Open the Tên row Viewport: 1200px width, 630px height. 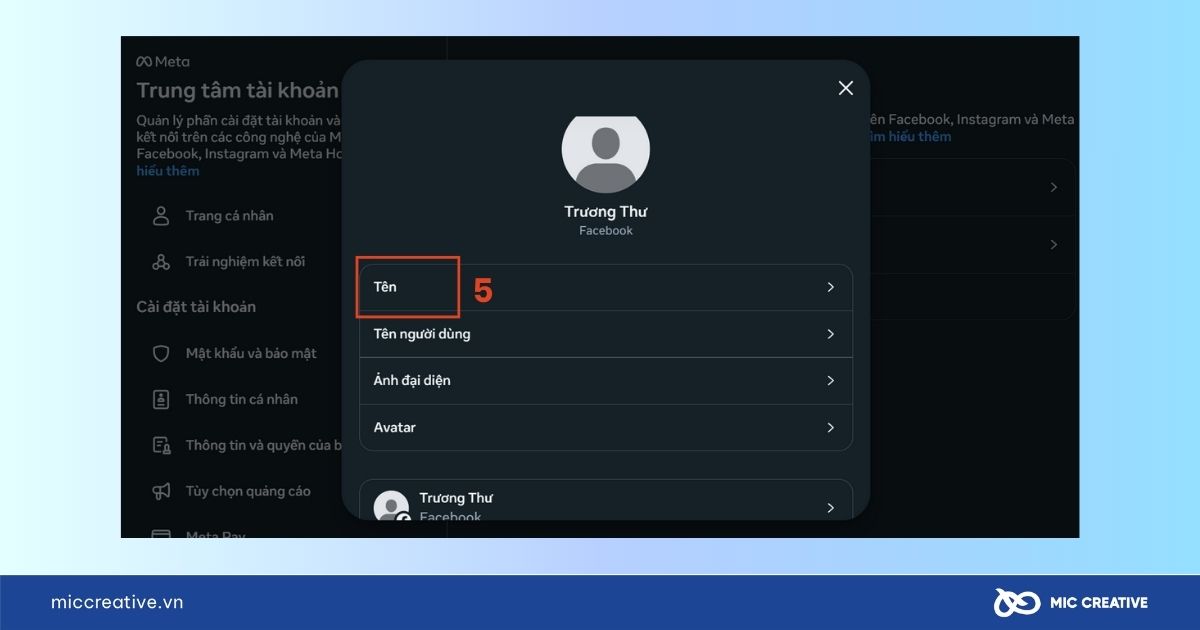[x=606, y=287]
